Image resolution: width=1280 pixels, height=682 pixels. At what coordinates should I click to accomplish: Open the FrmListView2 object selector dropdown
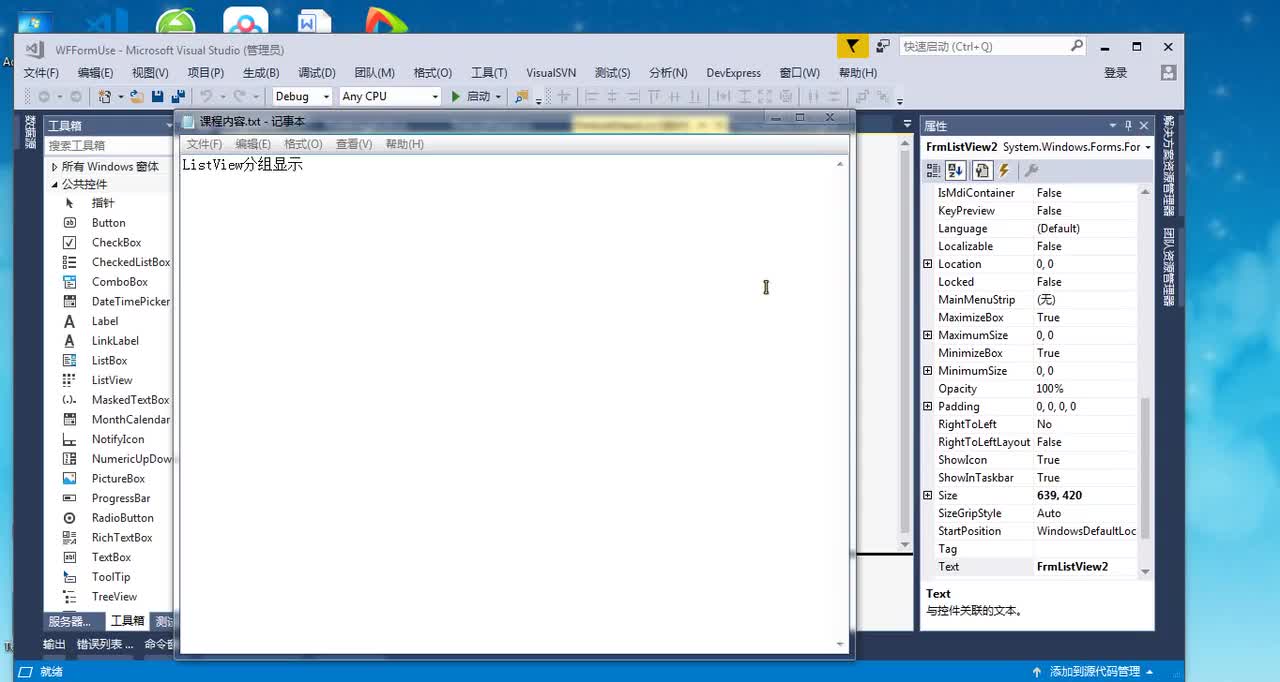click(1148, 147)
